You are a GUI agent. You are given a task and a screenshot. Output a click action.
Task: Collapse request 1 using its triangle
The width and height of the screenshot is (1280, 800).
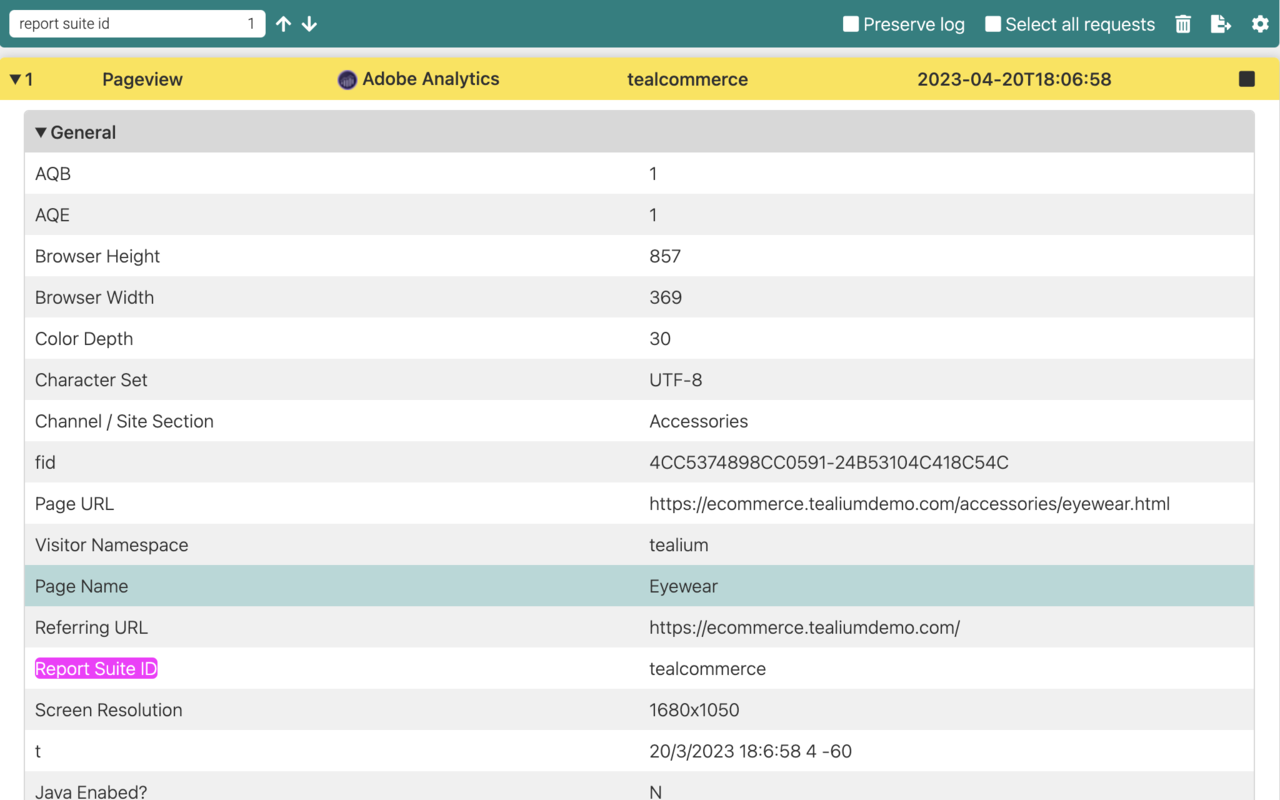[15, 79]
